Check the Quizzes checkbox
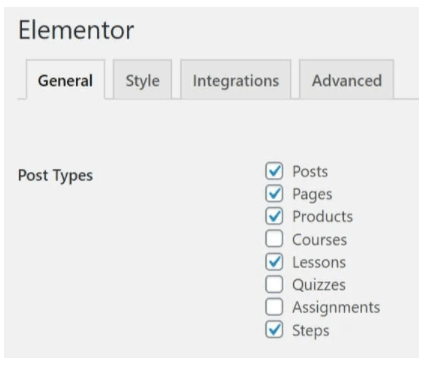 274,284
